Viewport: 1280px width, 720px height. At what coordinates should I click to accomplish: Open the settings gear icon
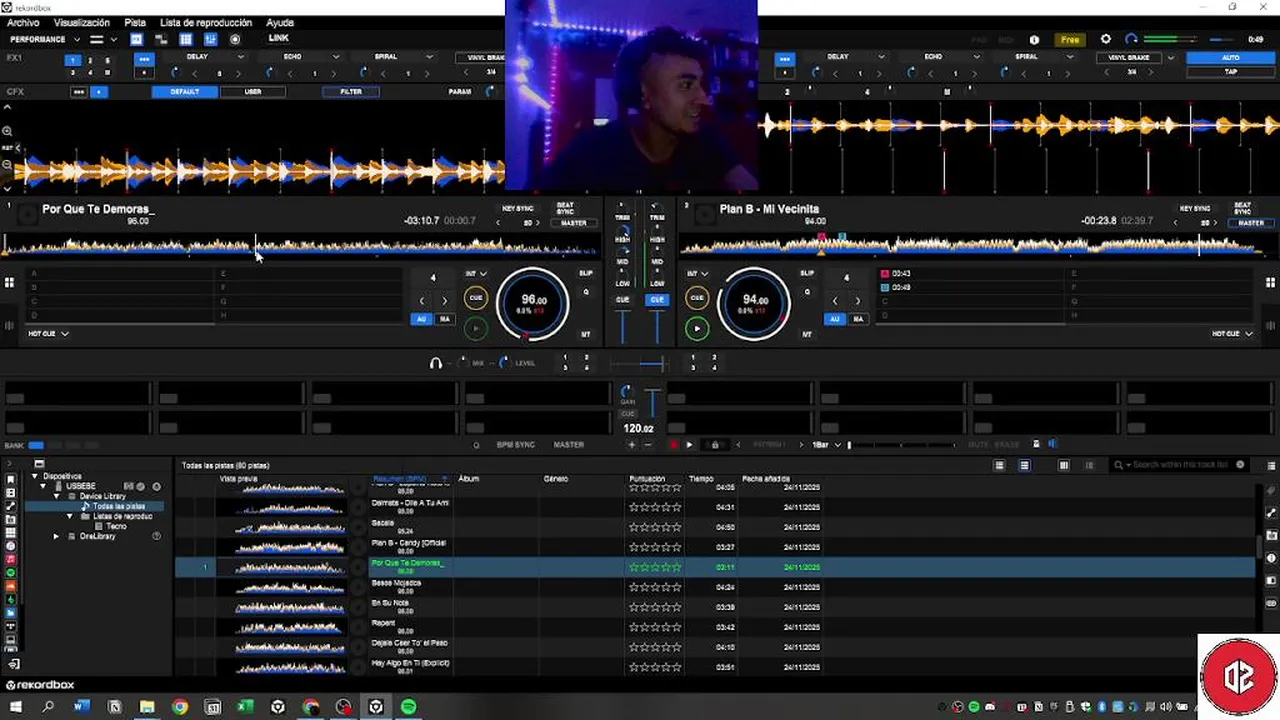click(x=1105, y=39)
